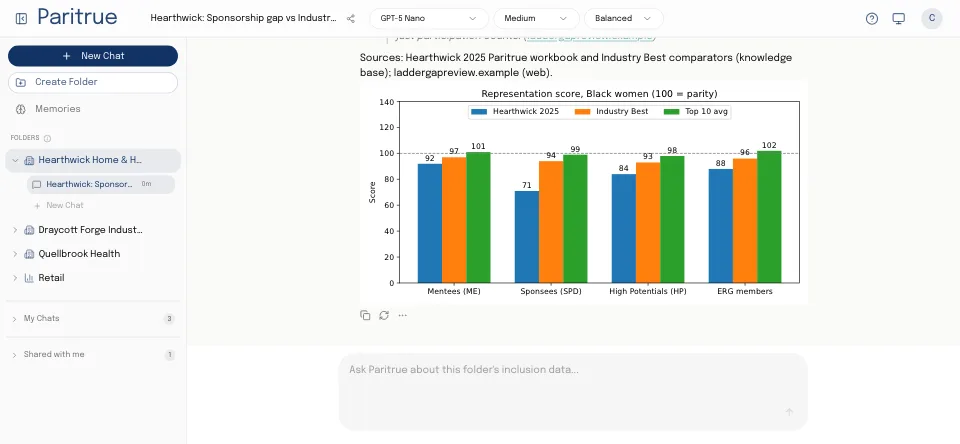
Task: Select the Retail folder
Action: point(51,278)
